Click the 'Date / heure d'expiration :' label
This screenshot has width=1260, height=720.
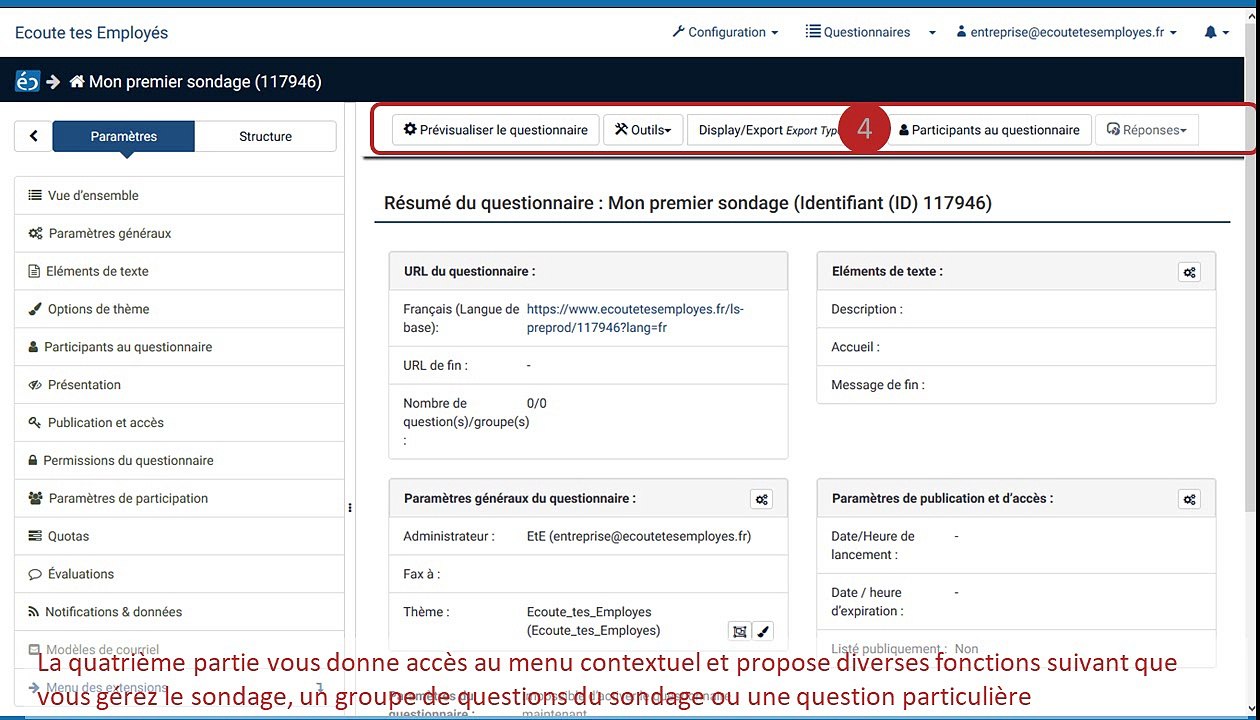pos(866,602)
